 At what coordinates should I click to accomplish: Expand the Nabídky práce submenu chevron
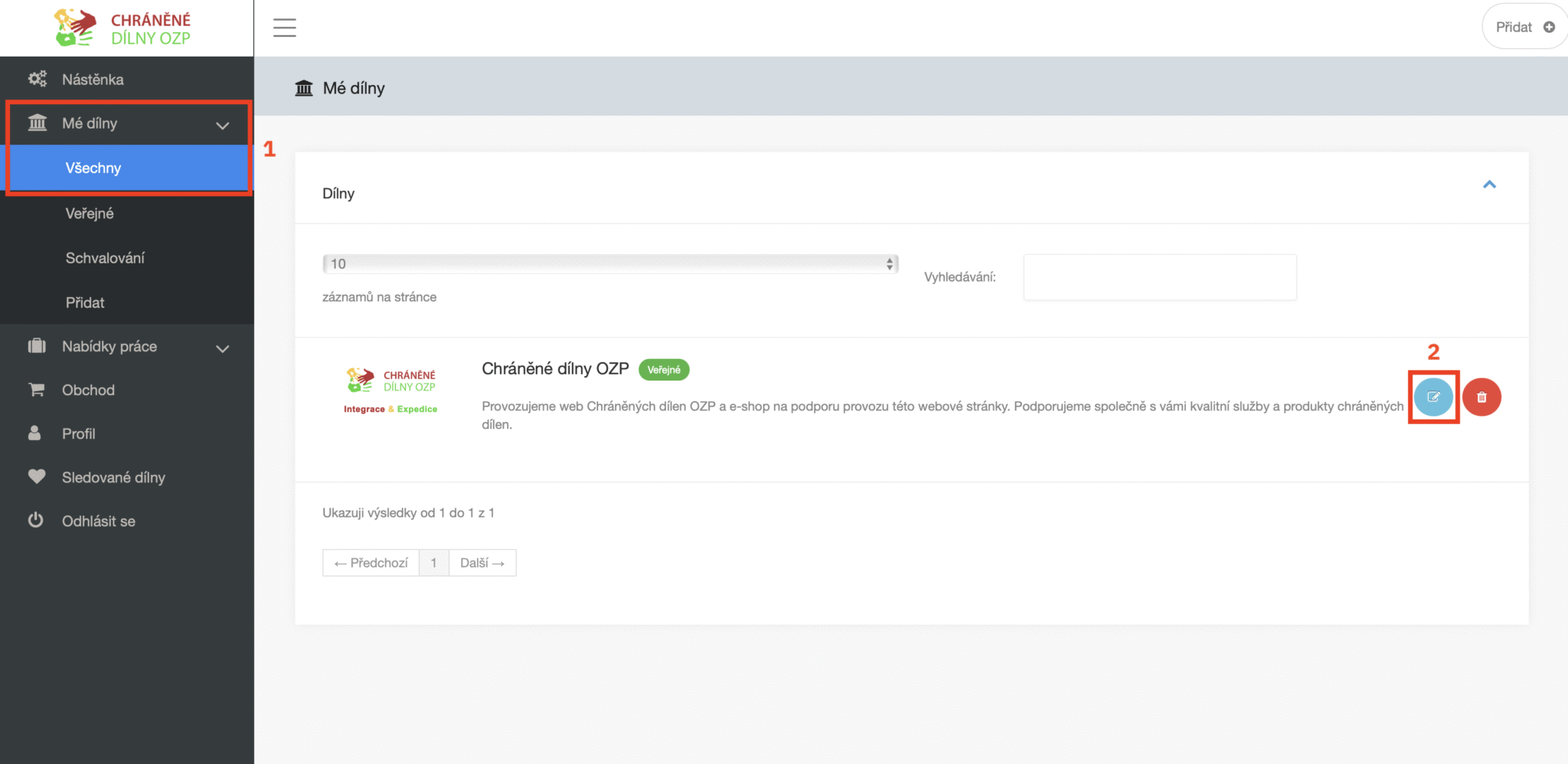pos(222,348)
